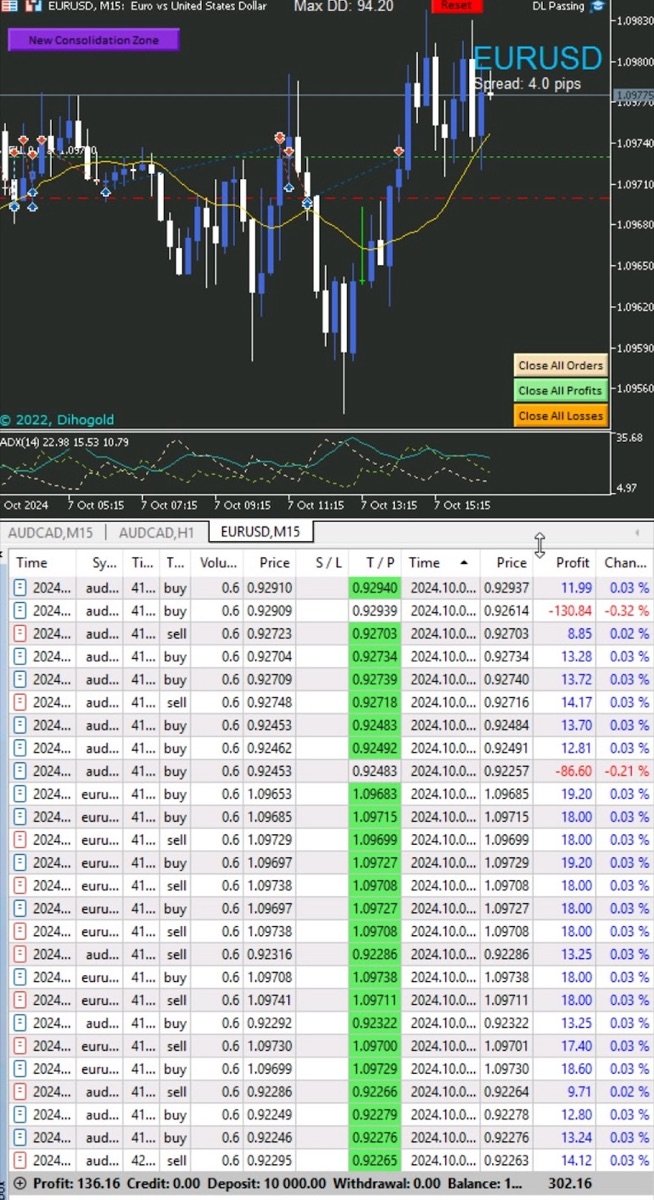Click the Max DD: 94.20 label
Image resolution: width=654 pixels, height=1200 pixels.
[343, 6]
